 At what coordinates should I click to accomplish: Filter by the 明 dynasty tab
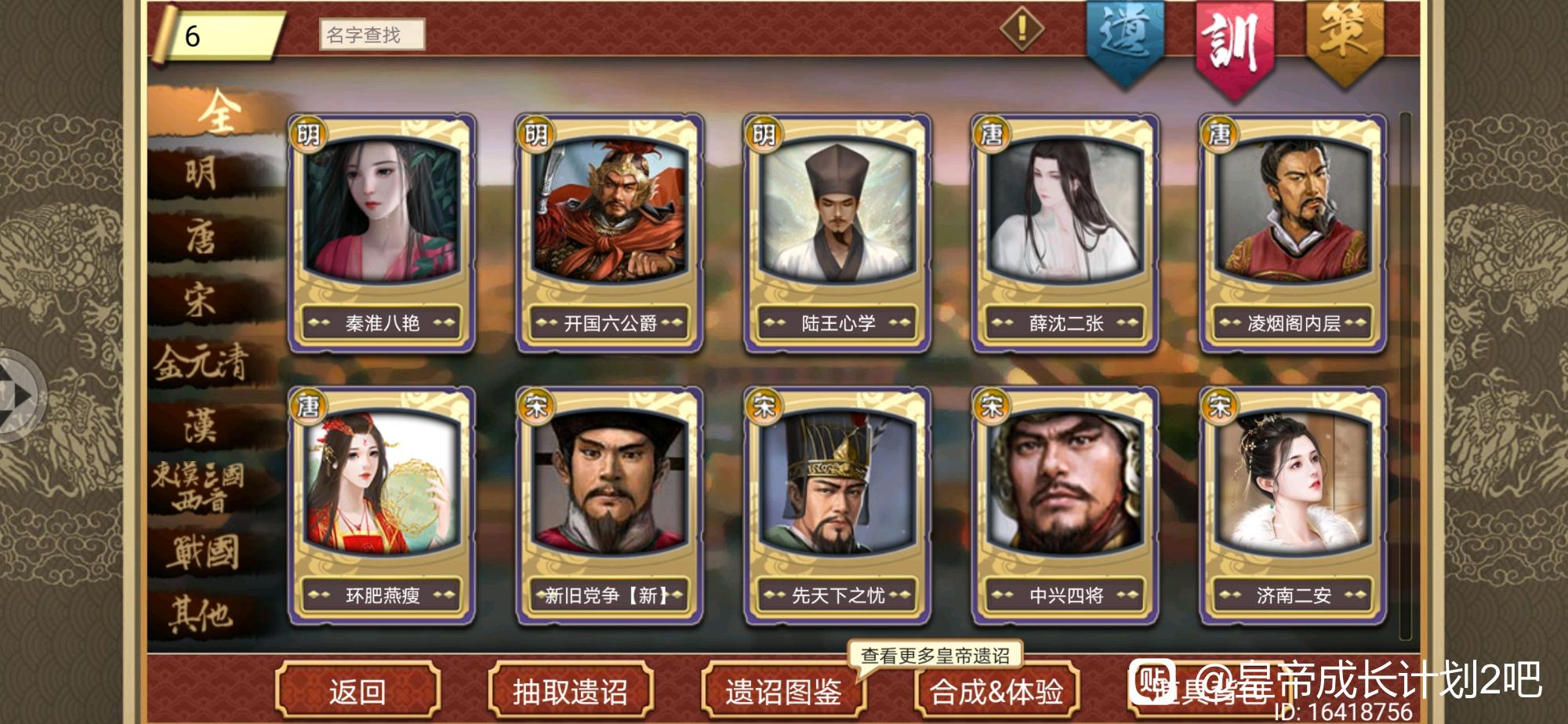point(201,173)
